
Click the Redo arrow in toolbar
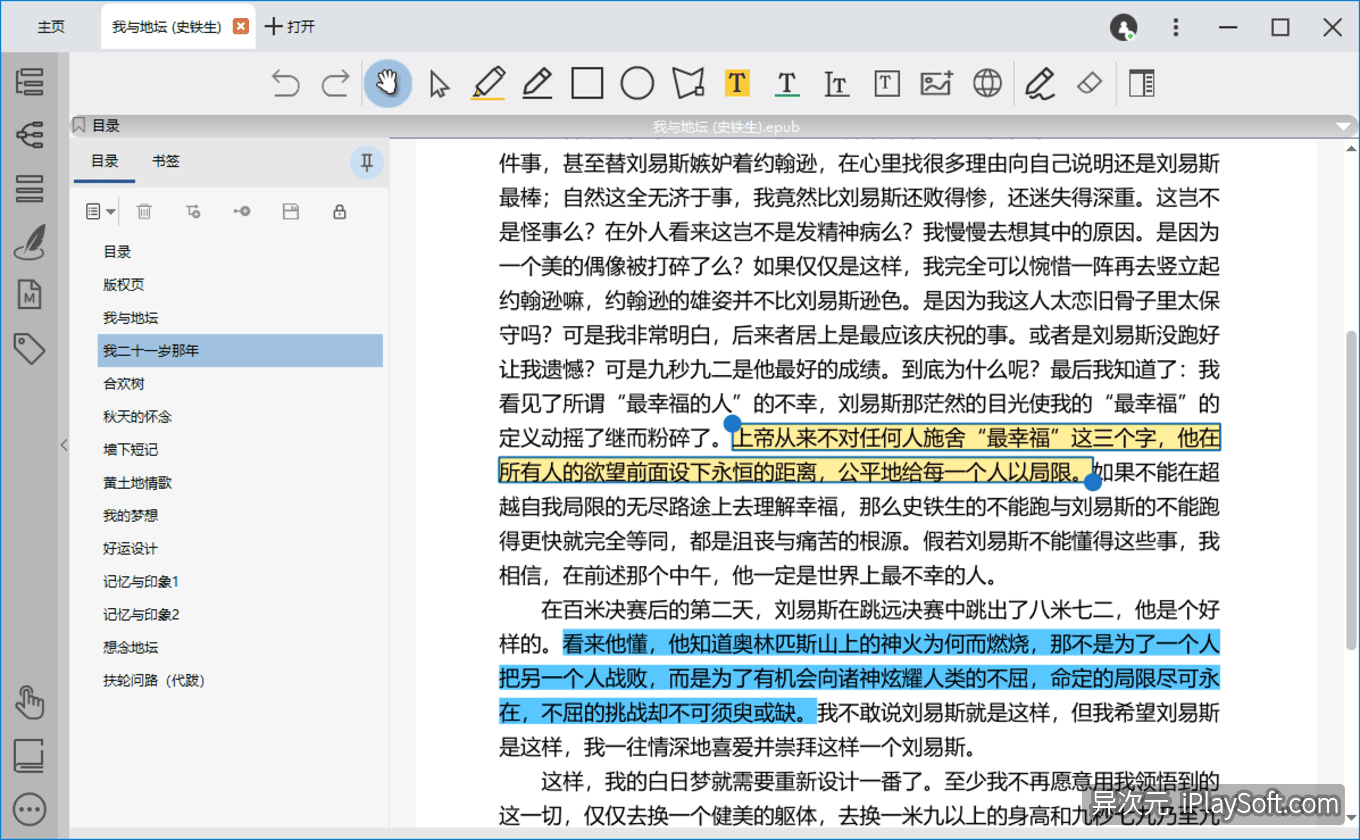point(336,83)
